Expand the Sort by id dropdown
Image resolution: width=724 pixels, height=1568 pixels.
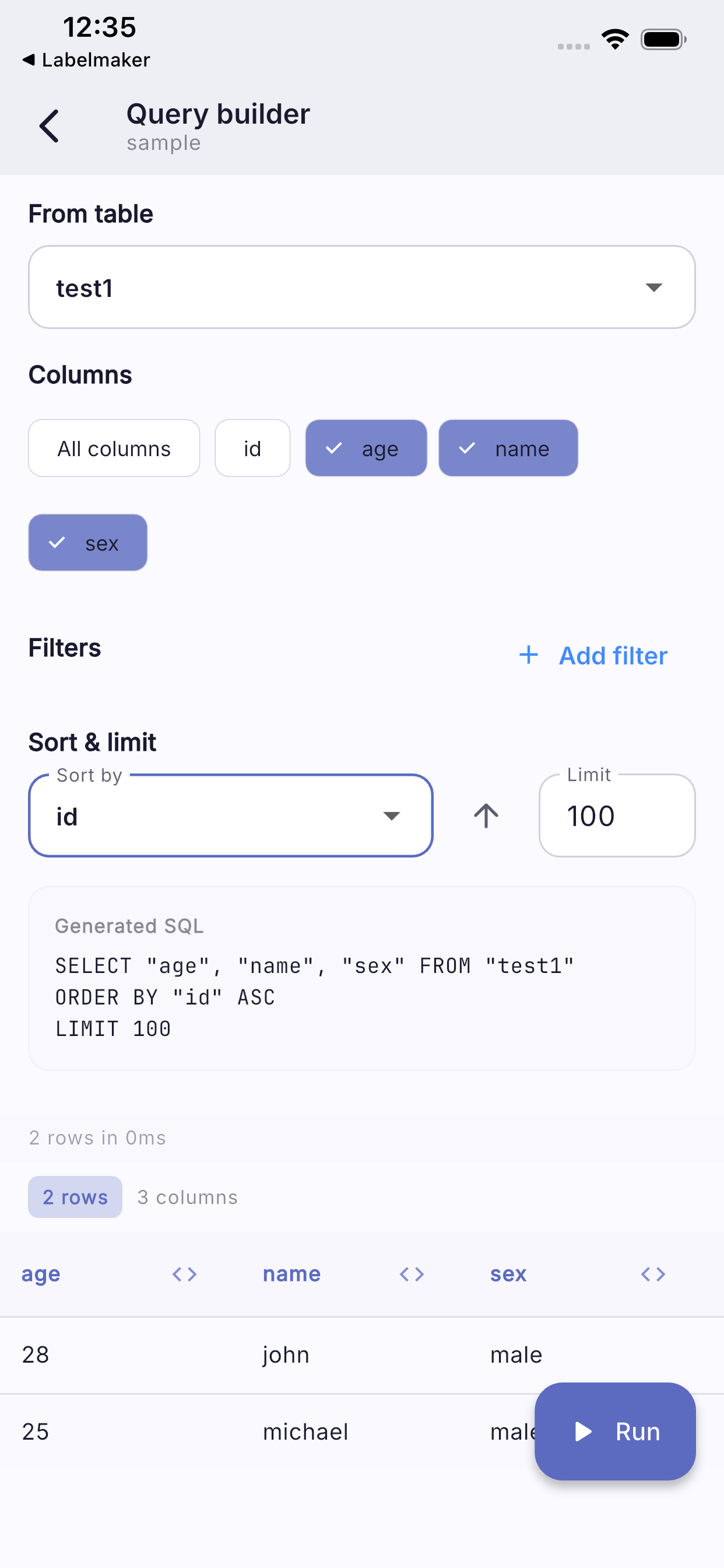tap(231, 815)
